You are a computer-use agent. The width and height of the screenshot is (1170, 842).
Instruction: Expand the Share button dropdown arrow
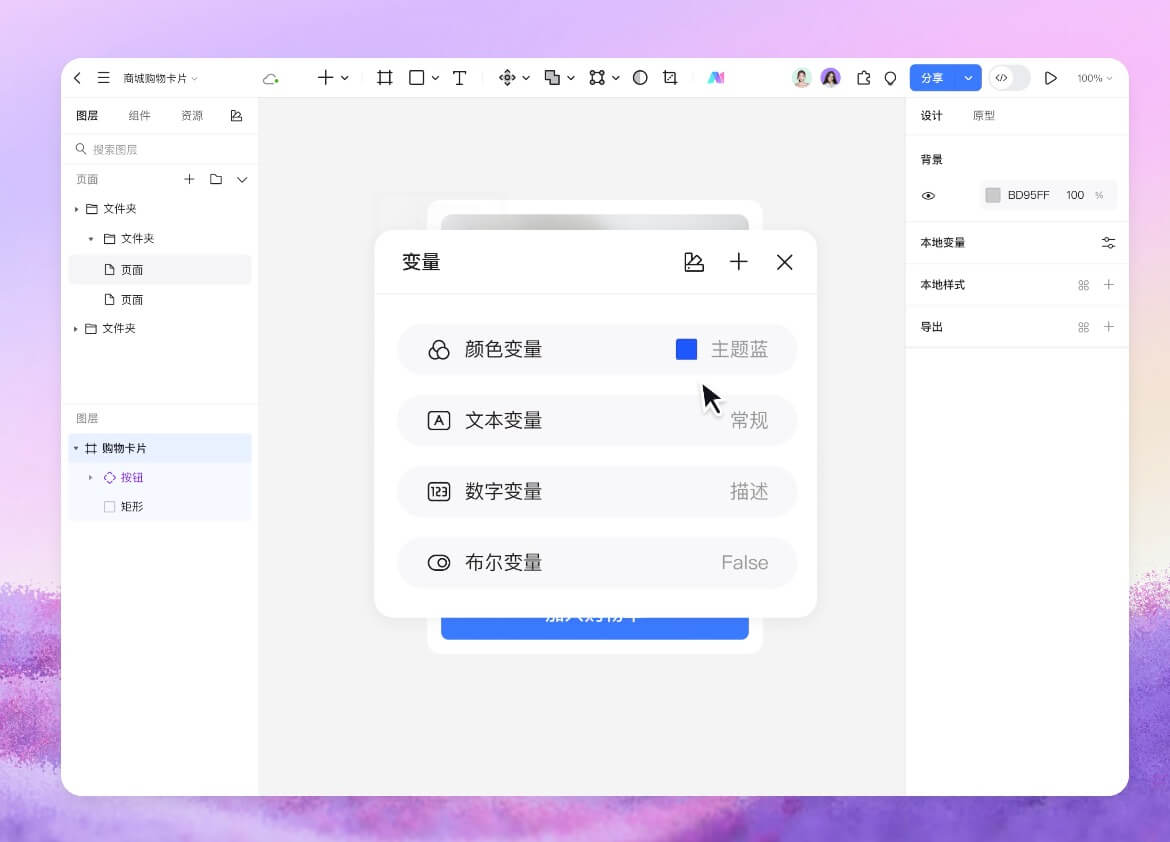point(968,78)
